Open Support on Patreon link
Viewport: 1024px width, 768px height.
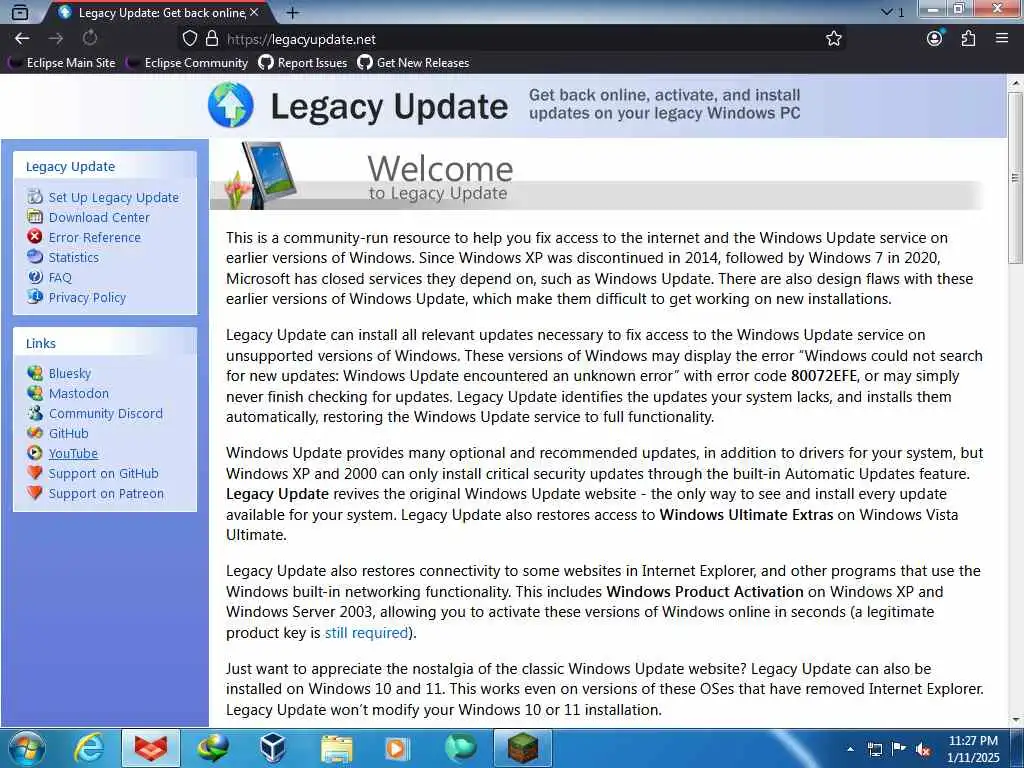tap(106, 494)
